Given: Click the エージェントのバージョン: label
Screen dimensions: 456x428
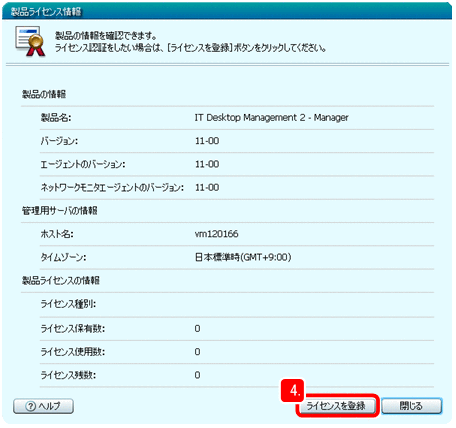Looking at the screenshot, I should tap(83, 164).
